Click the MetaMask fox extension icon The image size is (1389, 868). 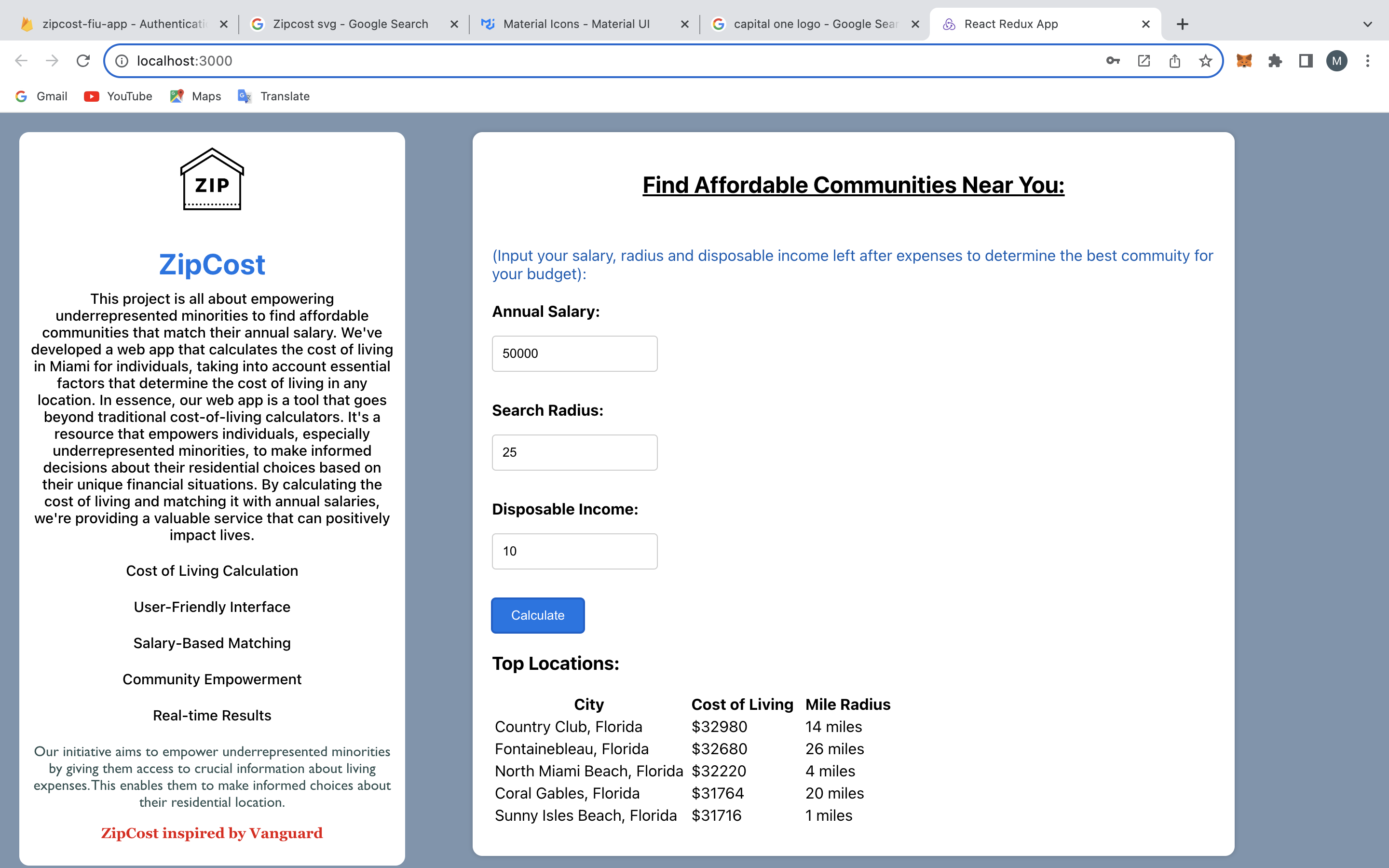tap(1244, 61)
